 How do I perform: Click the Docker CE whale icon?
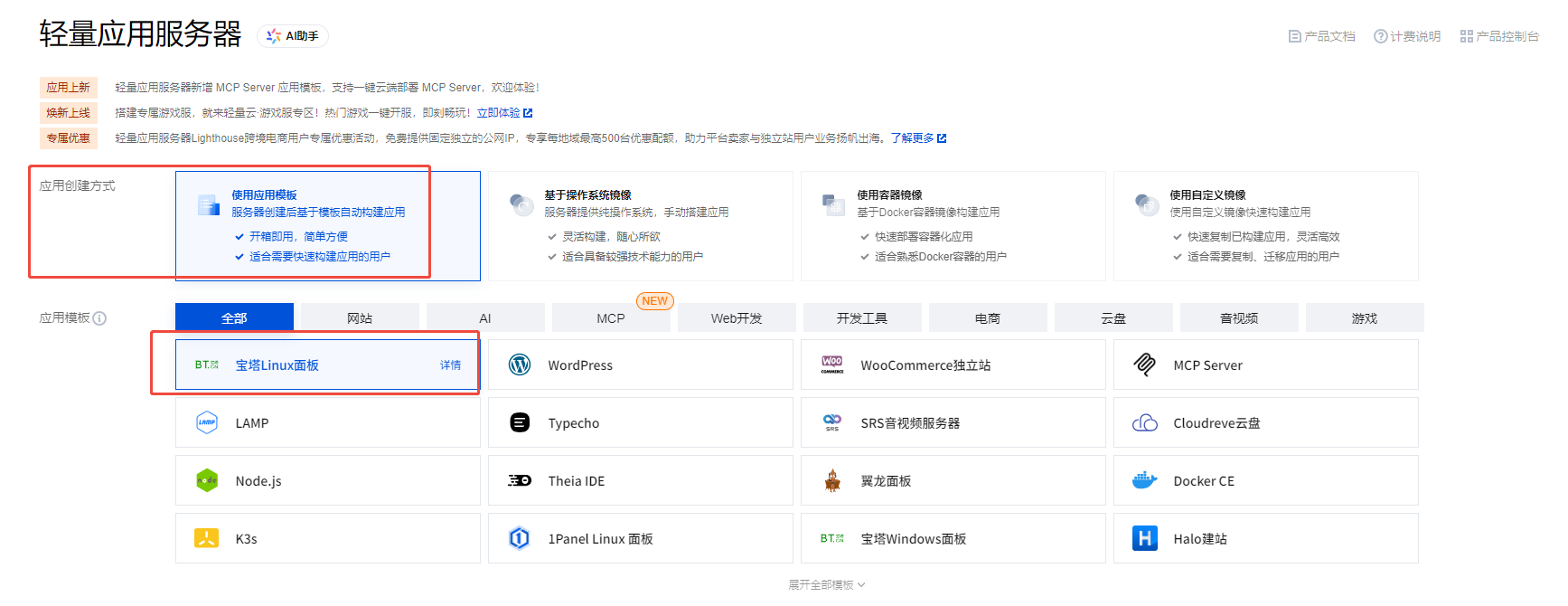pyautogui.click(x=1145, y=480)
